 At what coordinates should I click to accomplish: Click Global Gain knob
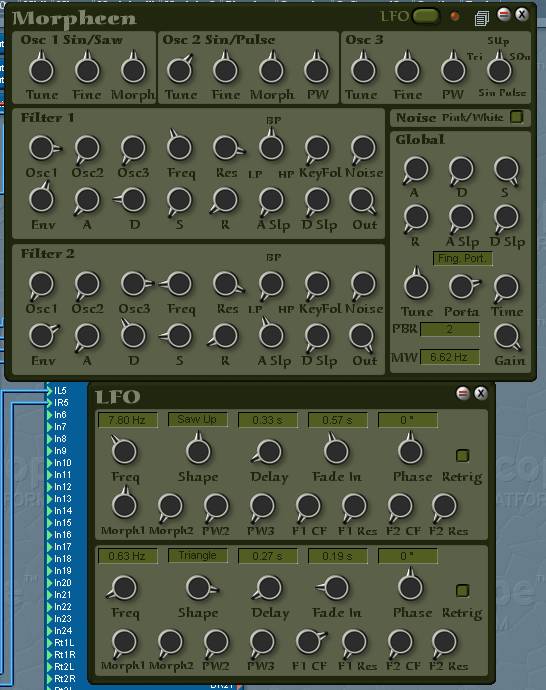[507, 336]
